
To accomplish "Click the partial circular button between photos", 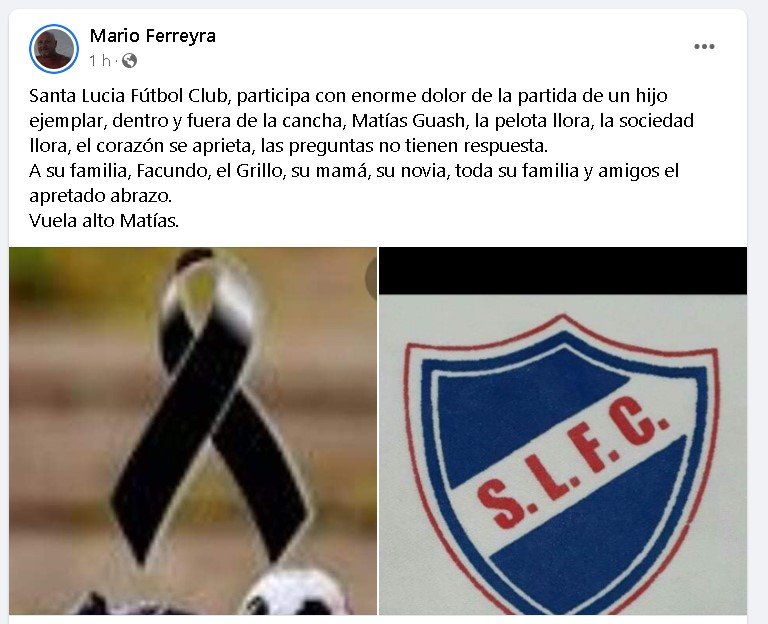I will (x=372, y=278).
